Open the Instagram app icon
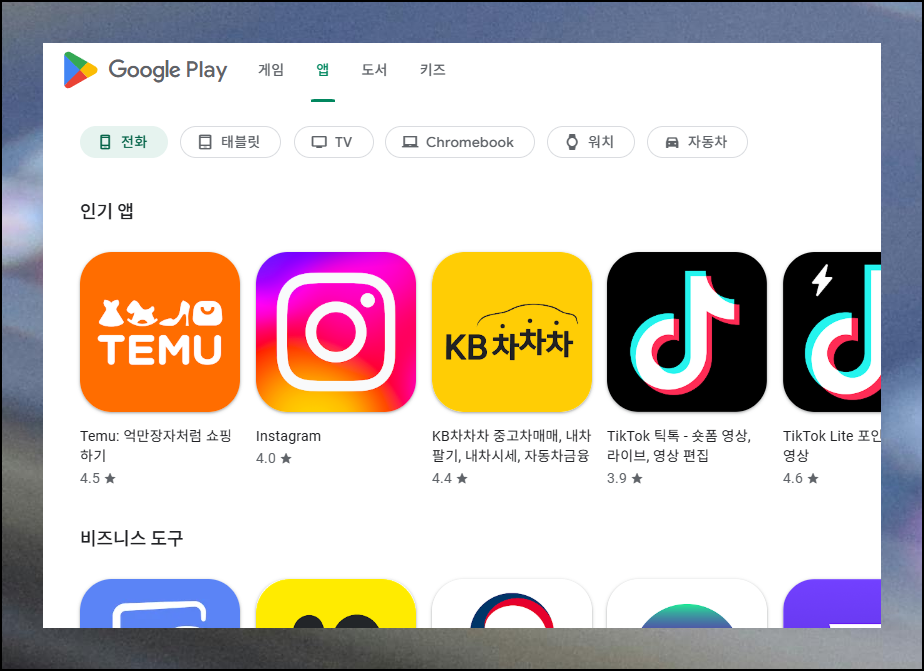Screen dimensions: 924x671 (336, 332)
